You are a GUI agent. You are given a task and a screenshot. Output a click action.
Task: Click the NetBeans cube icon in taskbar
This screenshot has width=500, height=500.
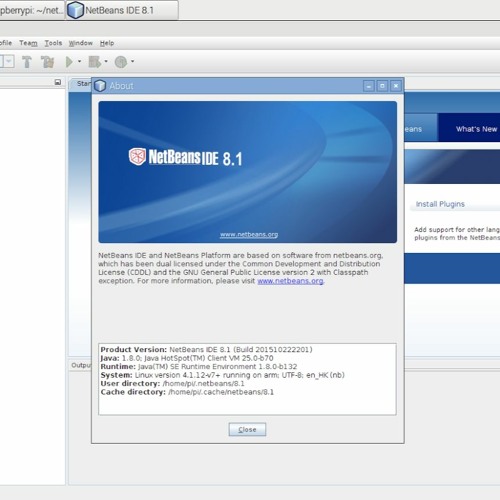click(75, 10)
